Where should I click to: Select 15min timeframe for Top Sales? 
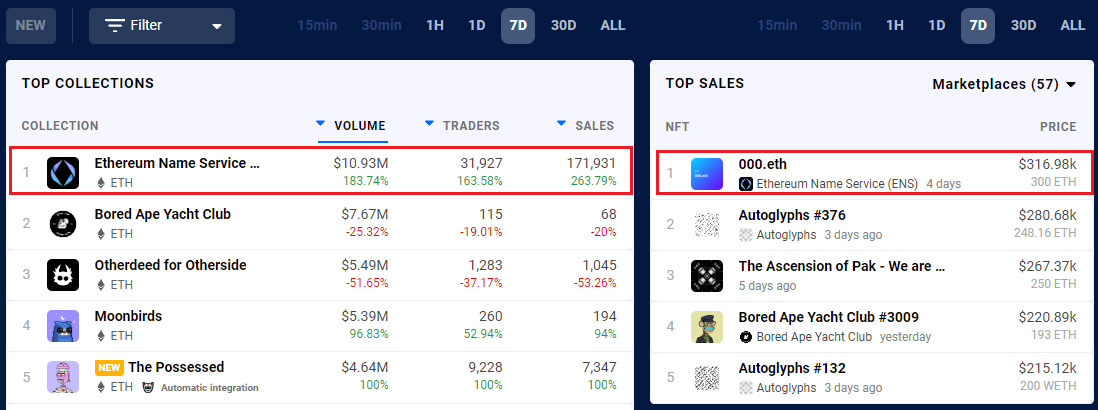tap(777, 26)
